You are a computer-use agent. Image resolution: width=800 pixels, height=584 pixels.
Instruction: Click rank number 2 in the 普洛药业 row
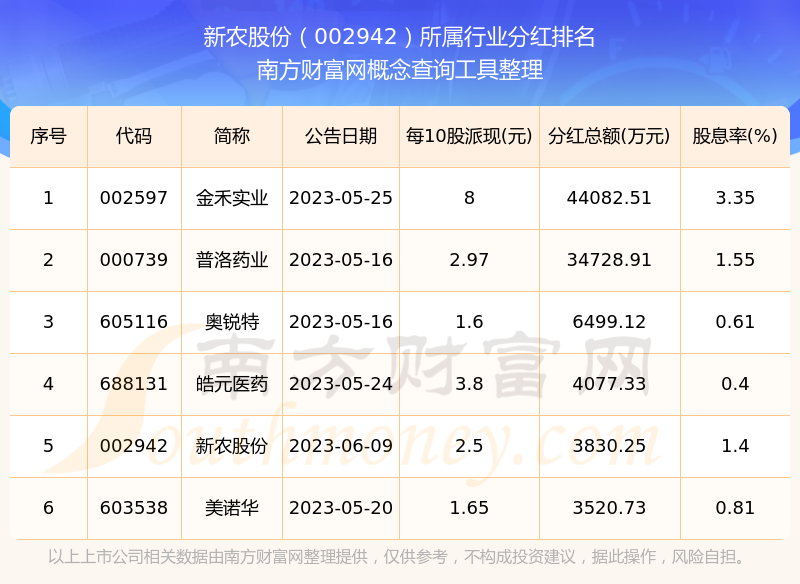click(48, 260)
